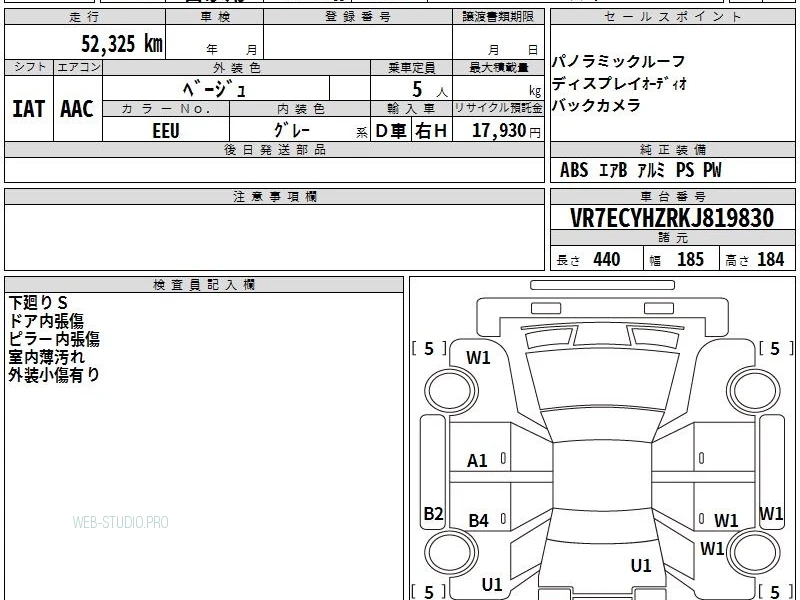Viewport: 800px width, 600px height.
Task: Click the 検査員記入欄 section header
Action: pos(204,285)
